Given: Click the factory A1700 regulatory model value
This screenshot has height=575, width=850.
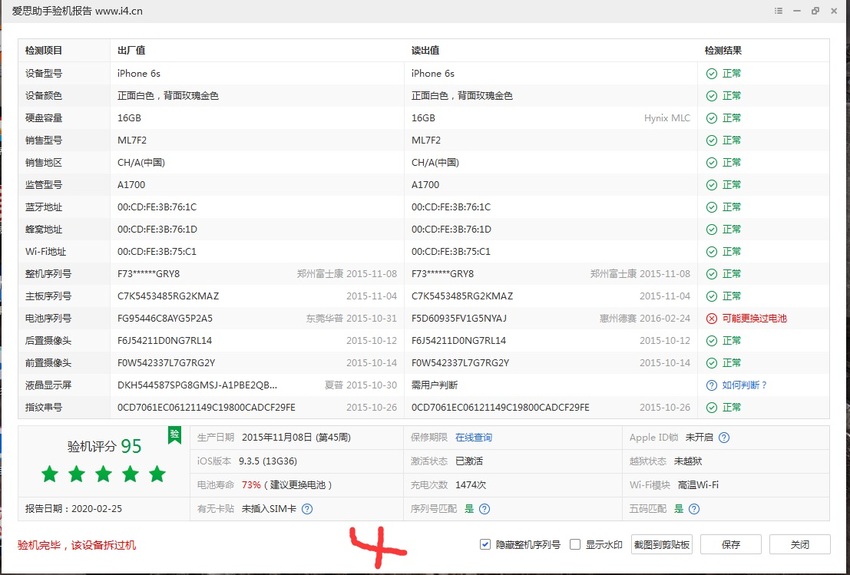Looking at the screenshot, I should pyautogui.click(x=131, y=185).
